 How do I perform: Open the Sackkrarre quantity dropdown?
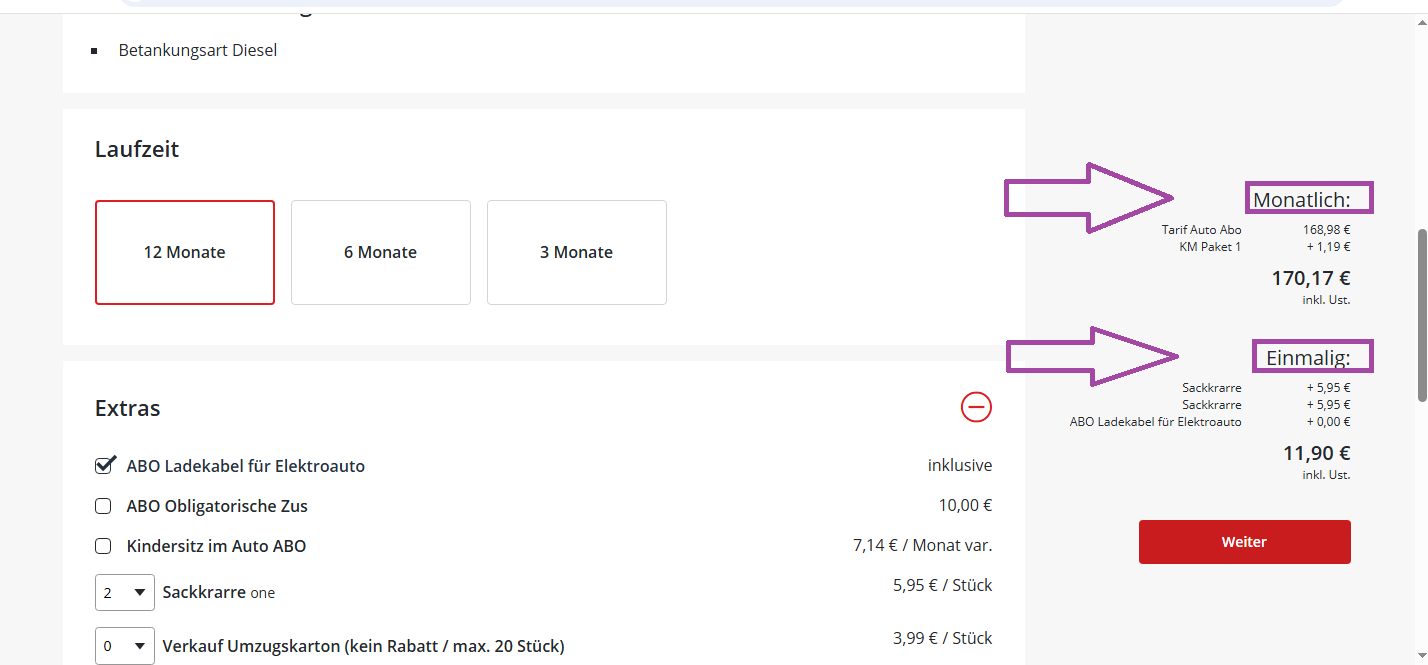[x=125, y=592]
